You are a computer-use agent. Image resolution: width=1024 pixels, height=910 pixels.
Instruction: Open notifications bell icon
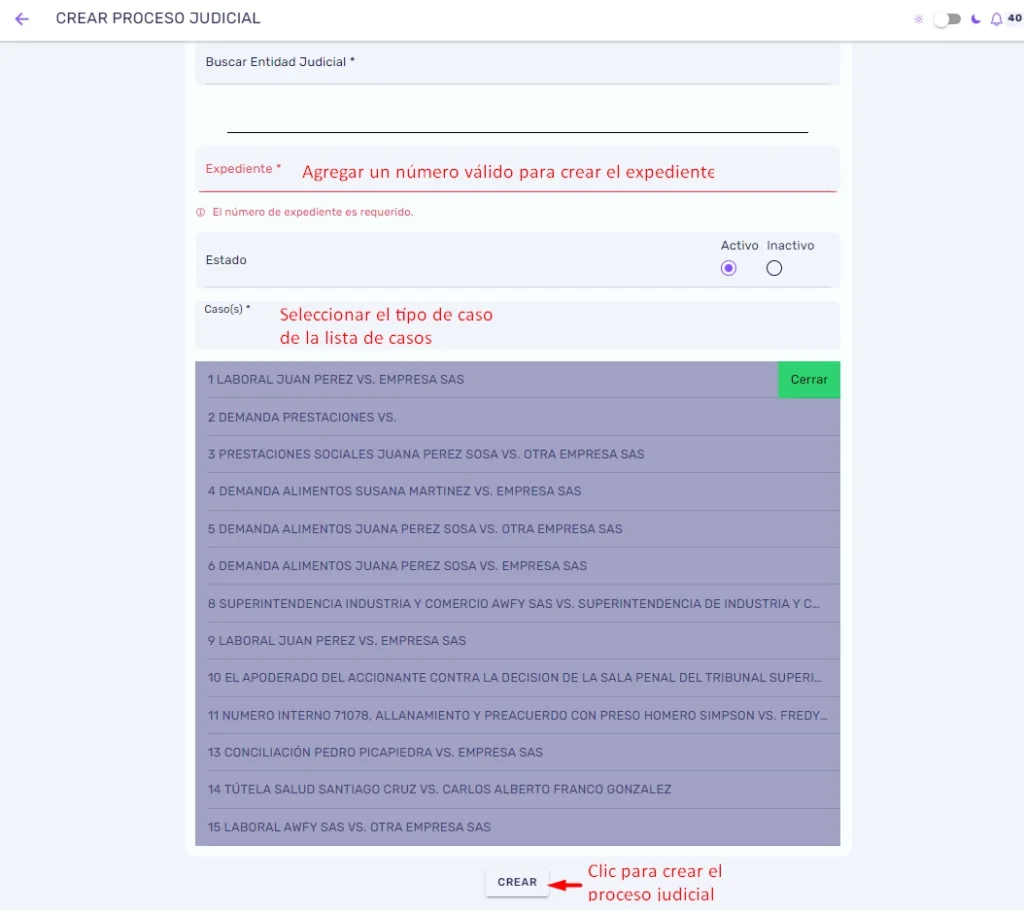(x=996, y=19)
